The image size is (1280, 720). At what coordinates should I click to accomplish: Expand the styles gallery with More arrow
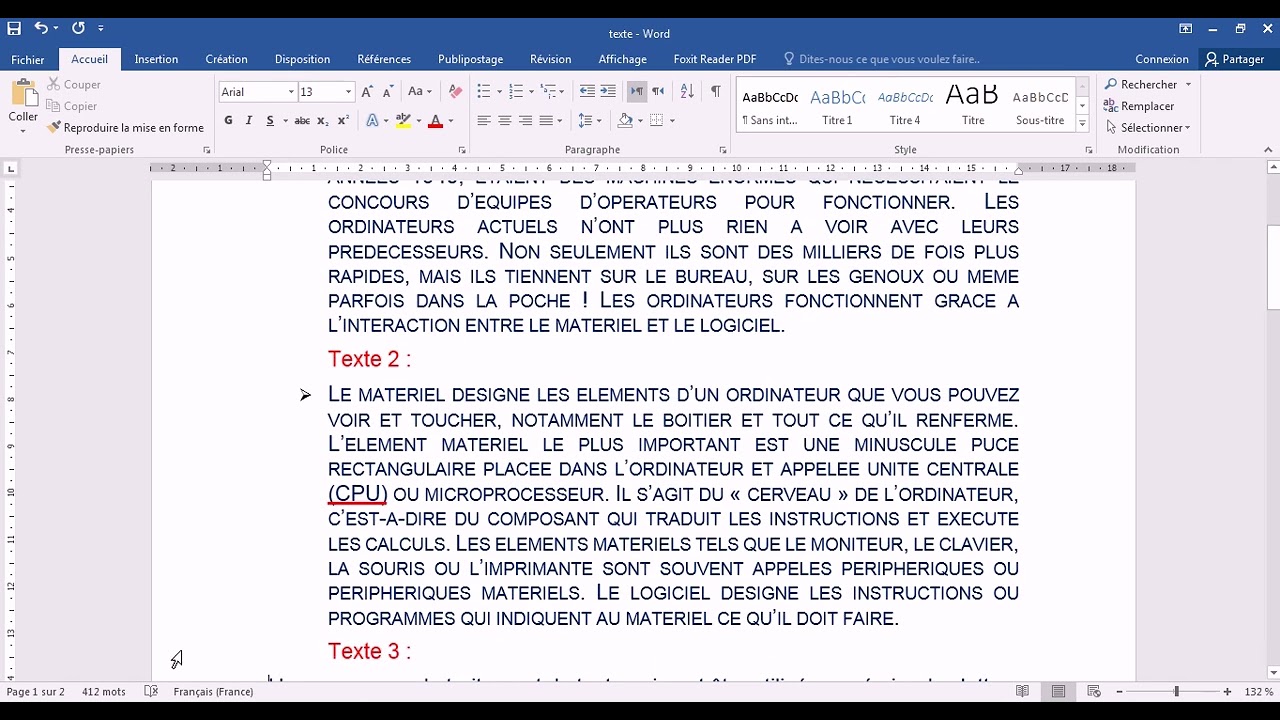coord(1082,124)
